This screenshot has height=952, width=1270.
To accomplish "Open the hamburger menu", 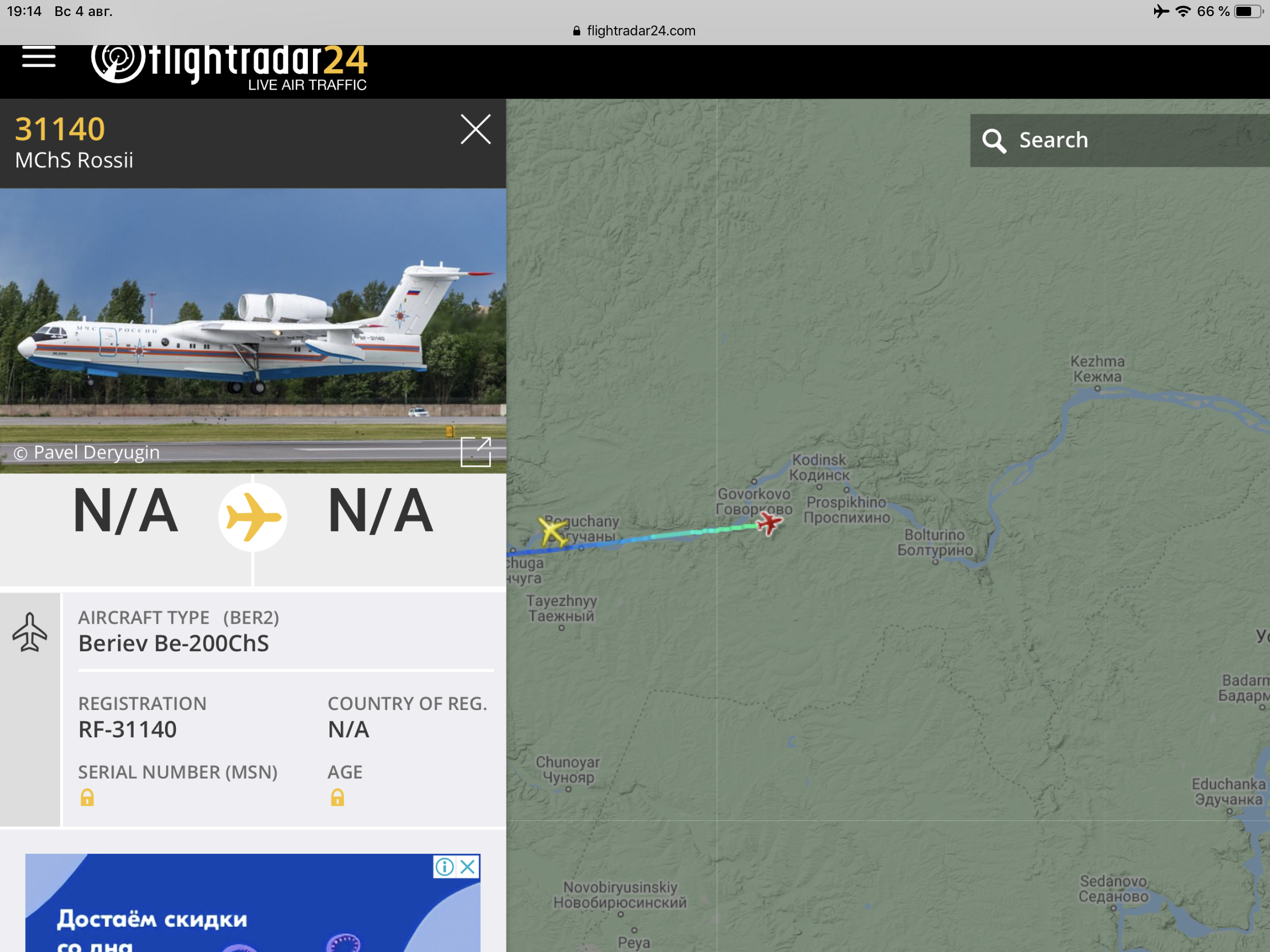I will click(39, 58).
